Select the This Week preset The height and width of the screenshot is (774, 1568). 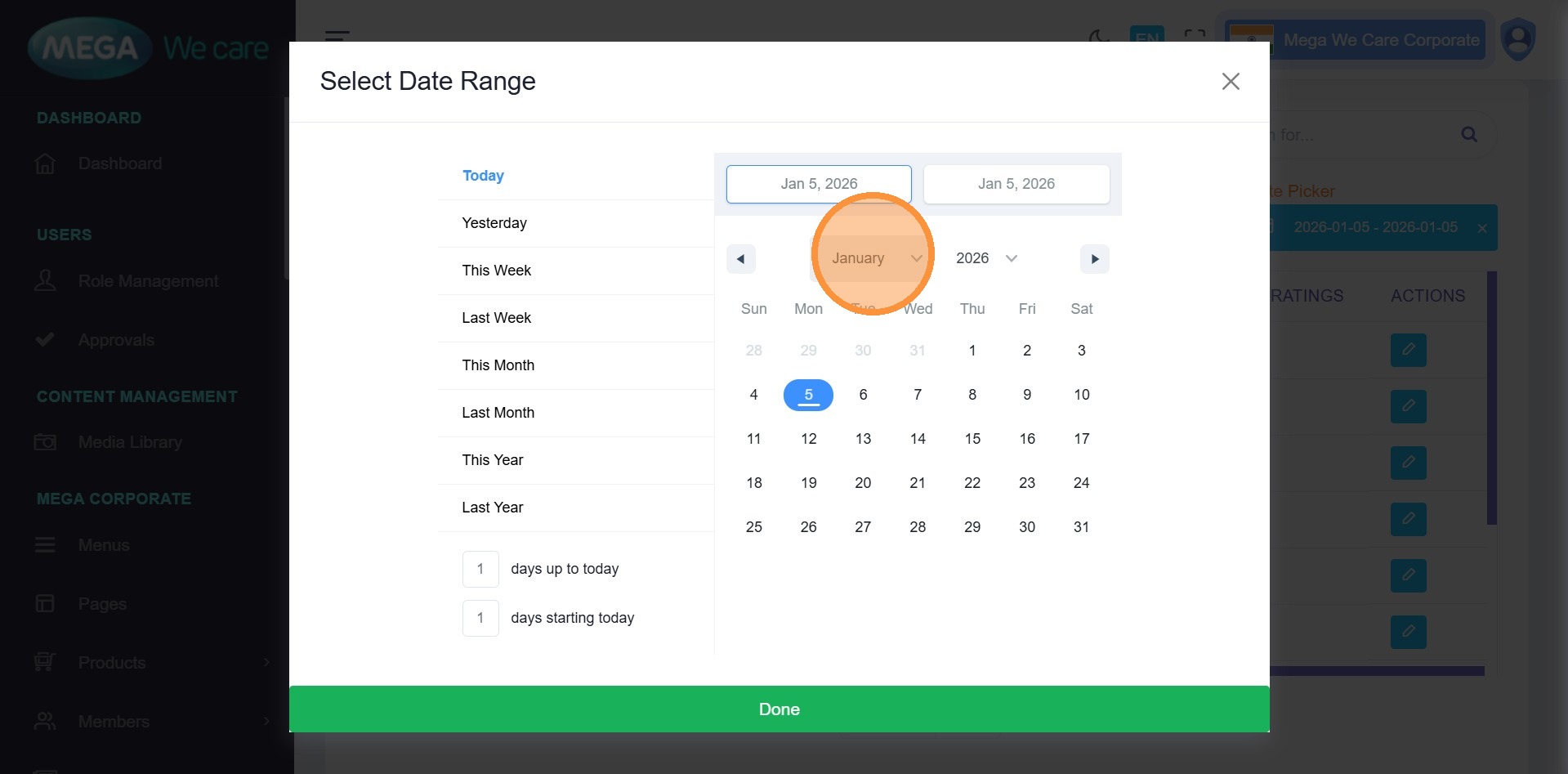tap(496, 271)
